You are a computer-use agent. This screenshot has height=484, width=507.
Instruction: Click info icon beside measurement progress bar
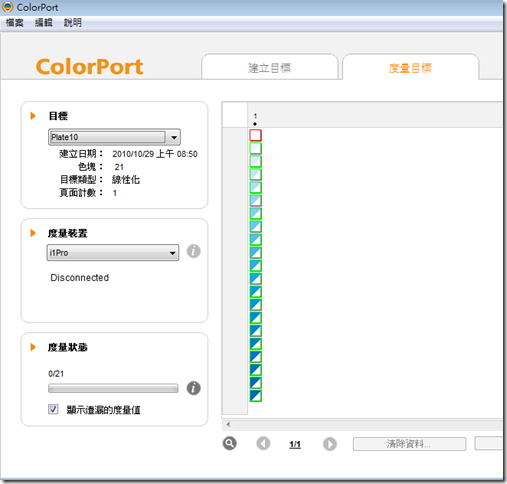[193, 388]
